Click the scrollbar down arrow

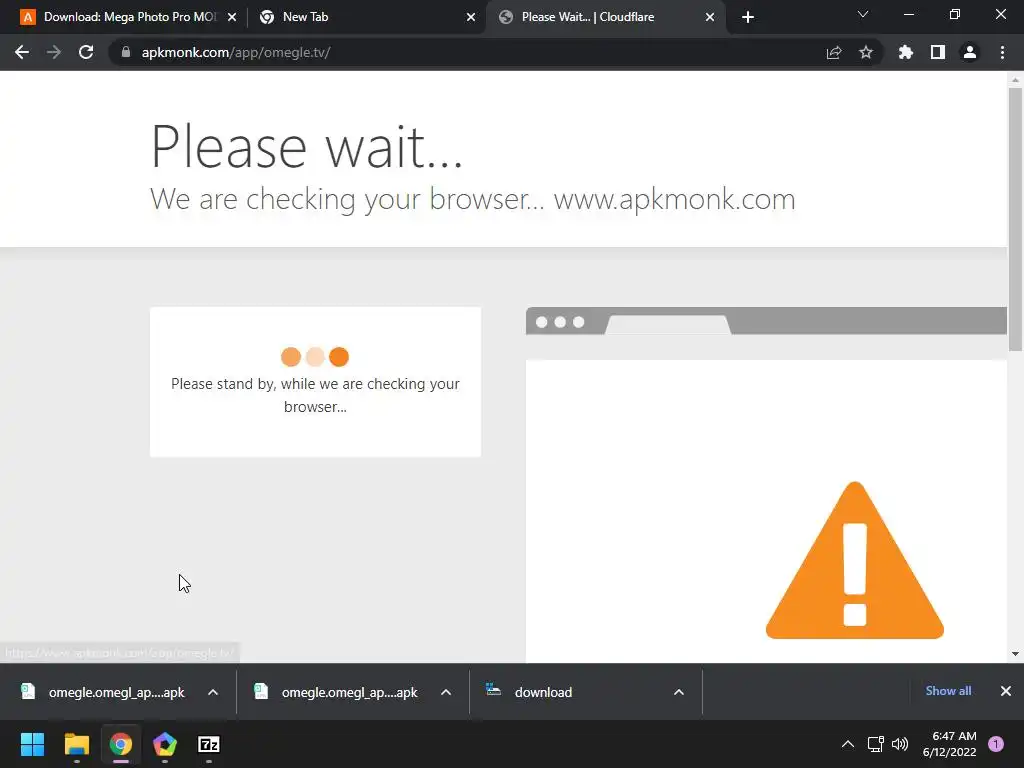tap(1015, 654)
